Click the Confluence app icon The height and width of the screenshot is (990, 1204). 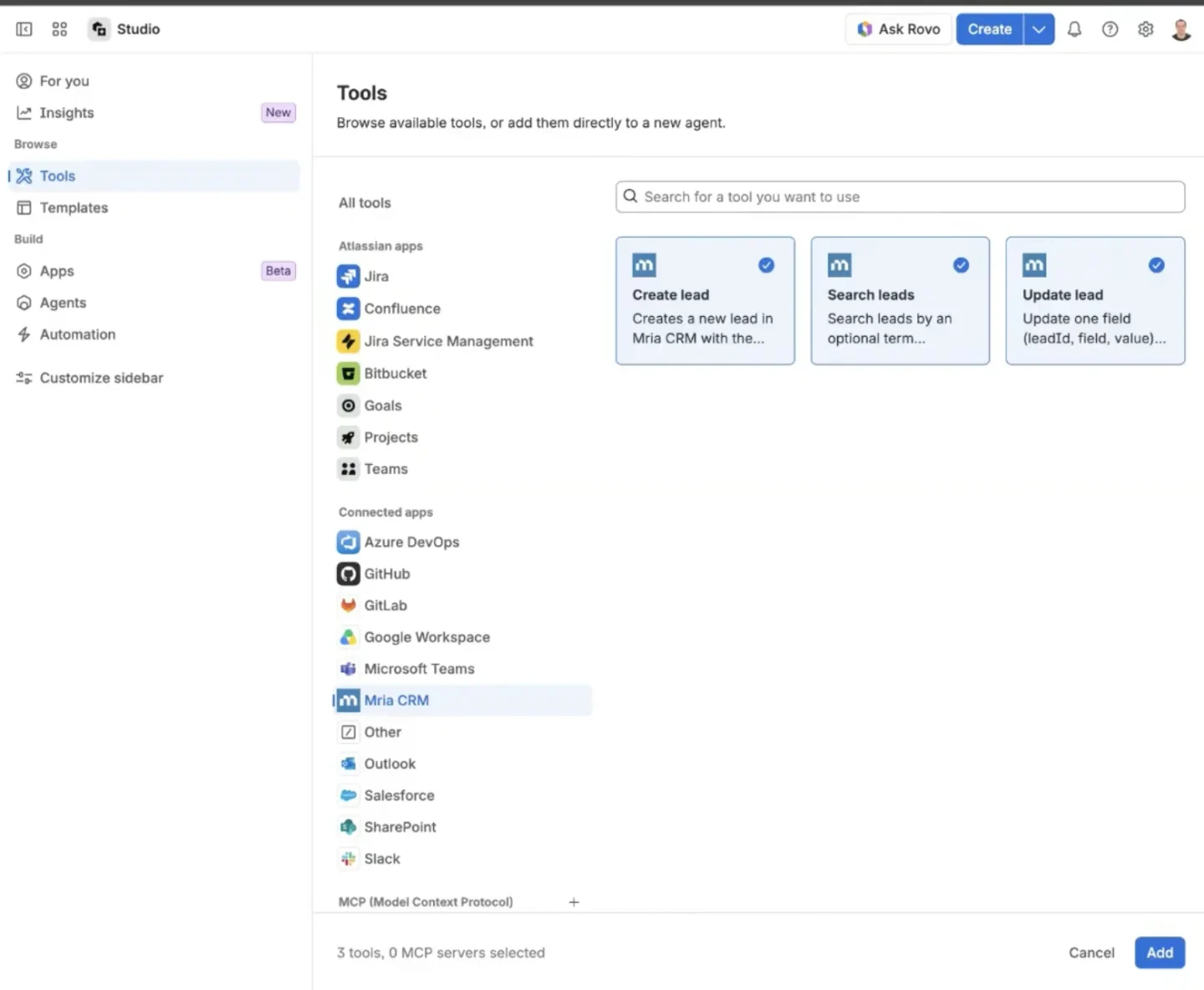349,309
